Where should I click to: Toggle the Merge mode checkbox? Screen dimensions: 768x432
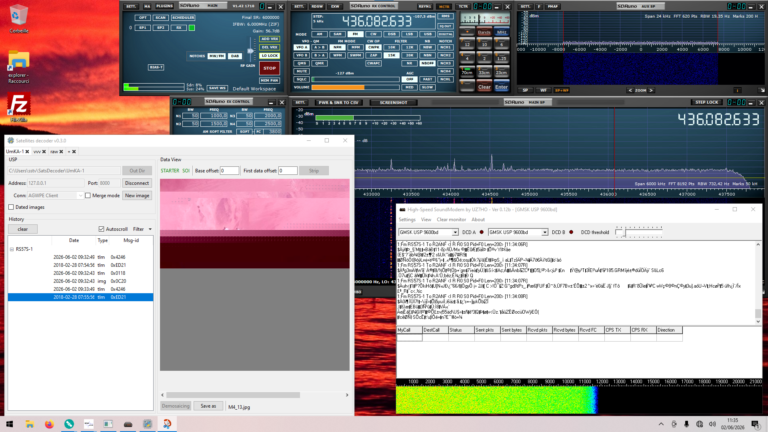[88, 195]
